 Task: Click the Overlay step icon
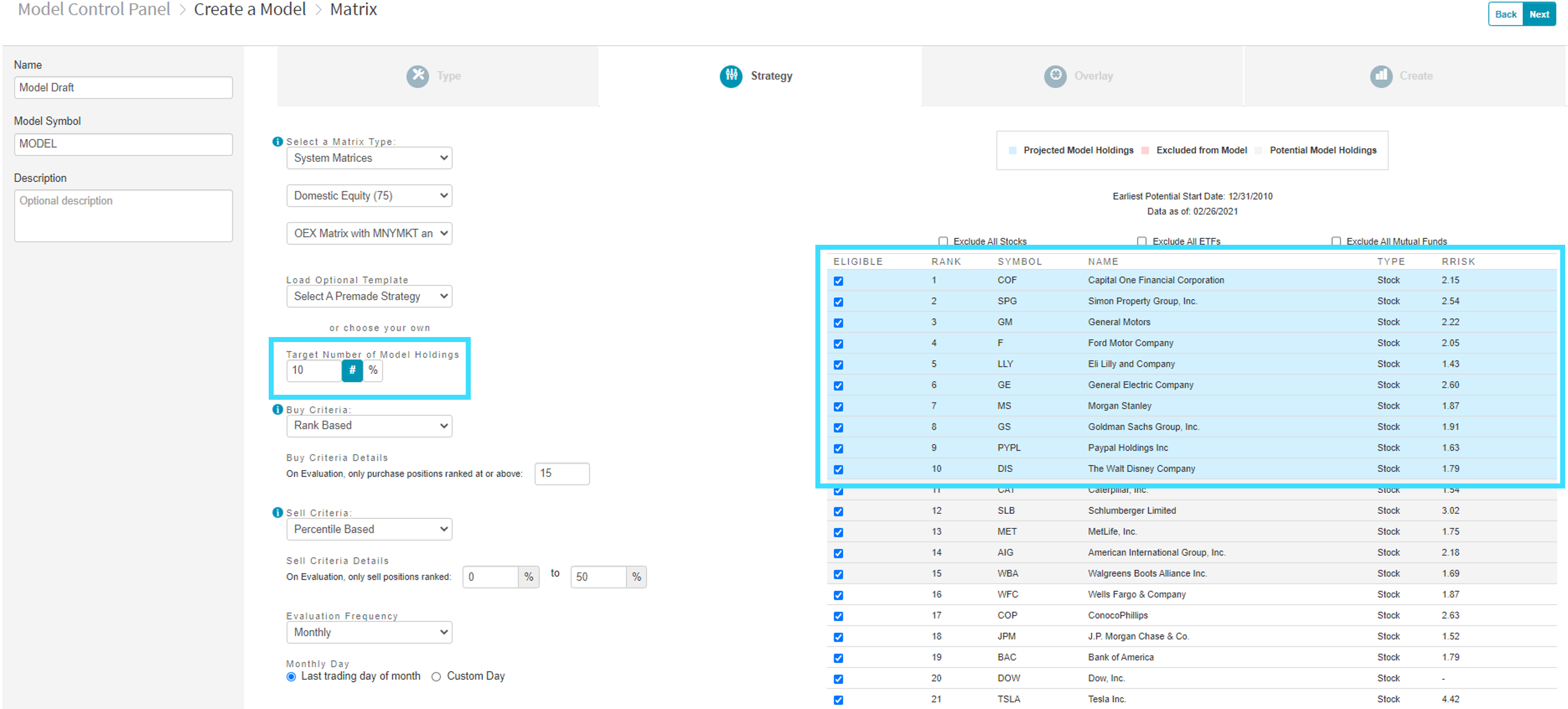[1056, 76]
